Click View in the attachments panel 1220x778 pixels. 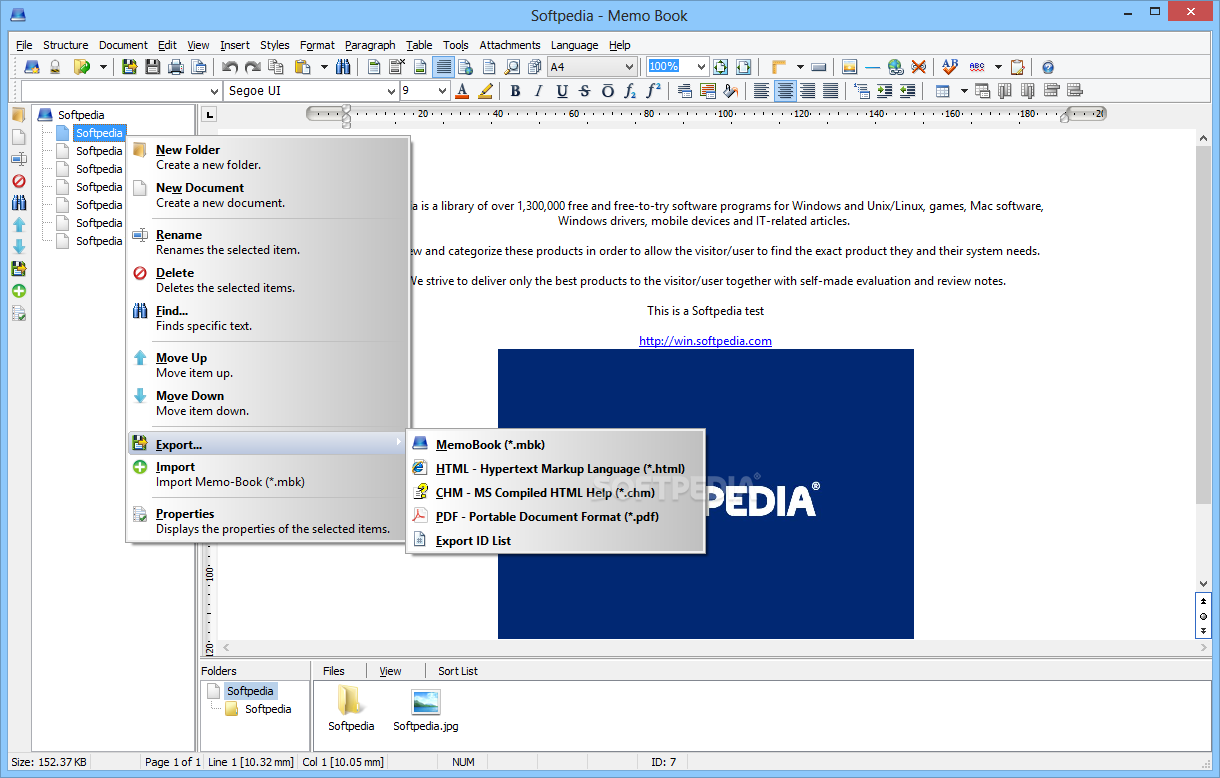(x=390, y=671)
